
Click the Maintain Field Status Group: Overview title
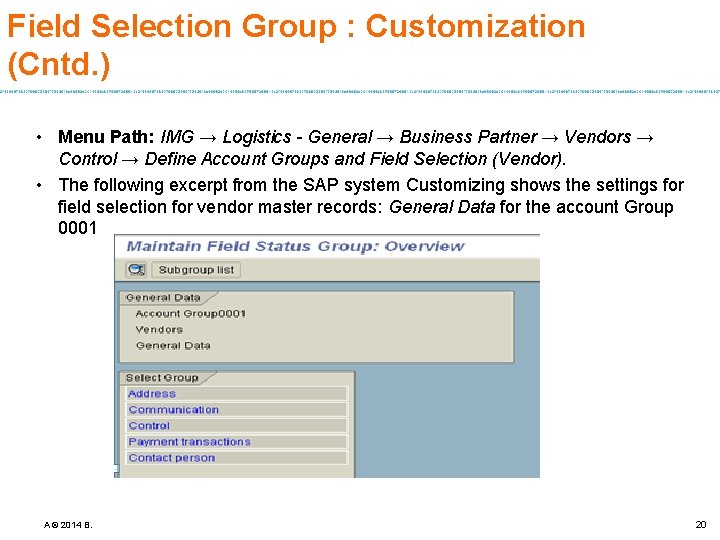pos(295,246)
